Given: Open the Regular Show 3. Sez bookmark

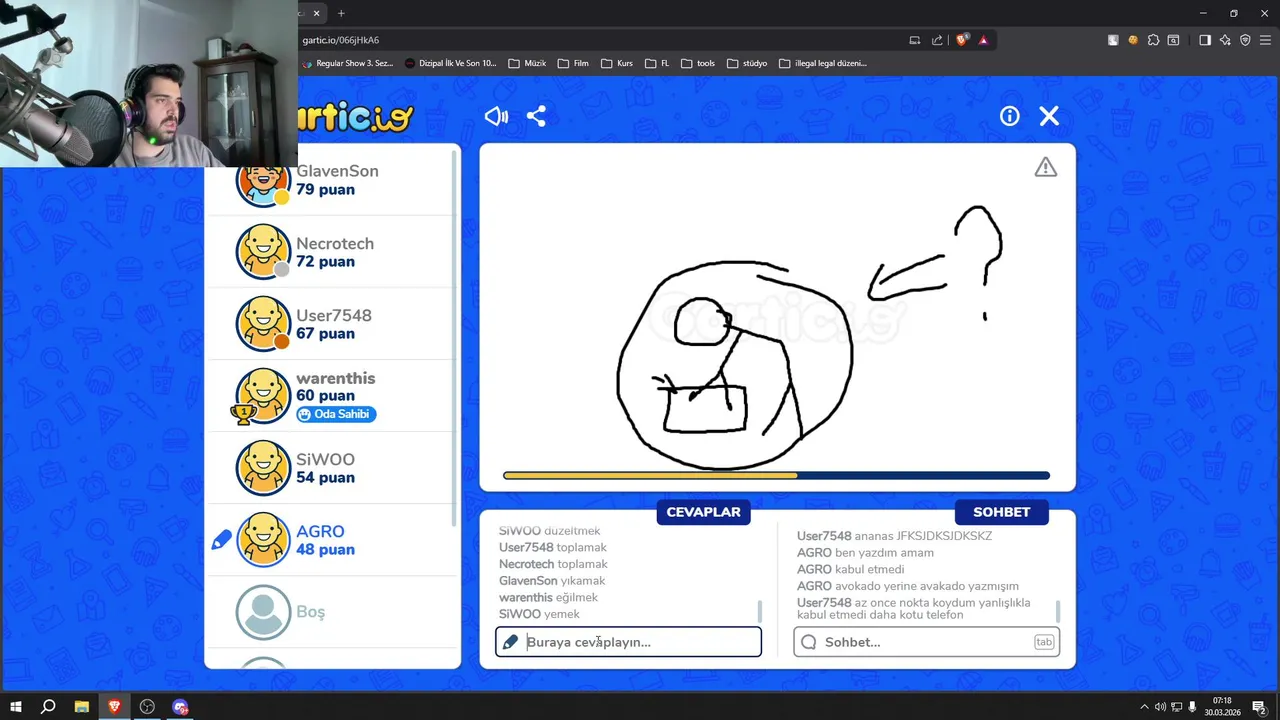Looking at the screenshot, I should (x=348, y=63).
